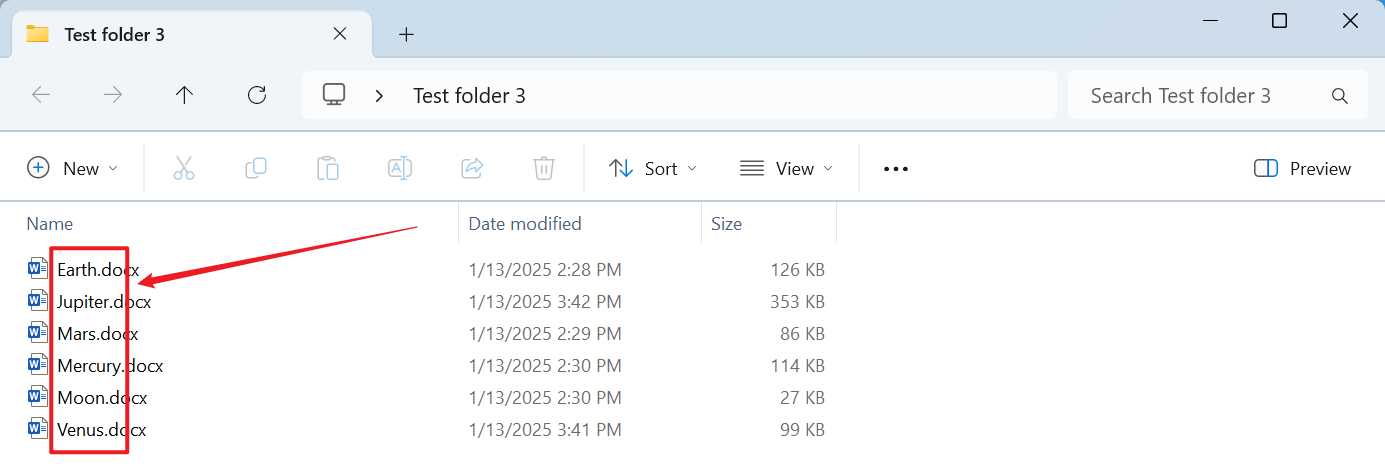The width and height of the screenshot is (1385, 475).
Task: Open the New item dropdown
Action: pos(72,168)
